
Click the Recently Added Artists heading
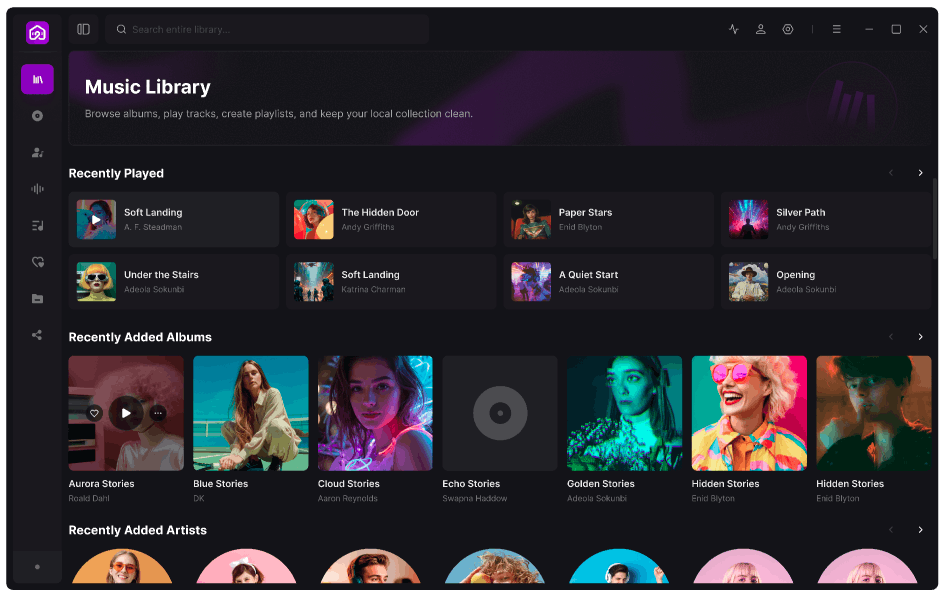(138, 530)
